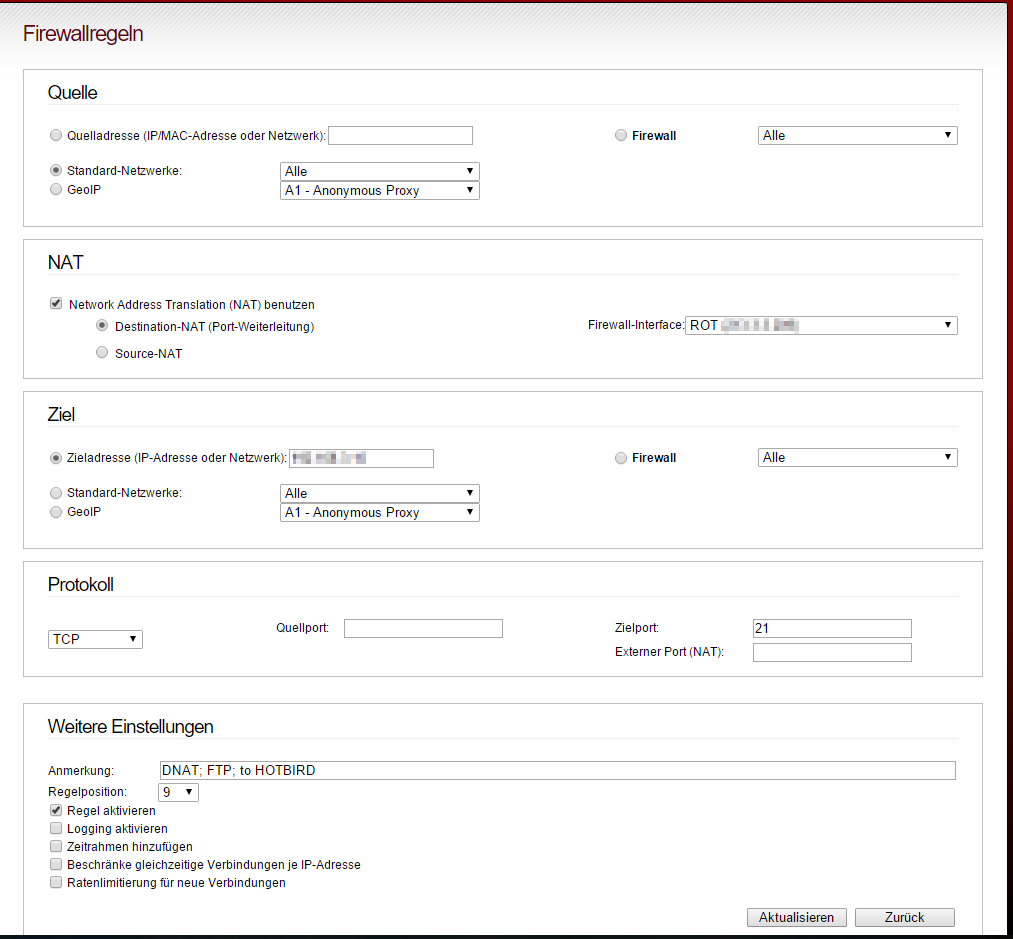Click the Zieladresse input field
1013x939 pixels.
(x=361, y=458)
